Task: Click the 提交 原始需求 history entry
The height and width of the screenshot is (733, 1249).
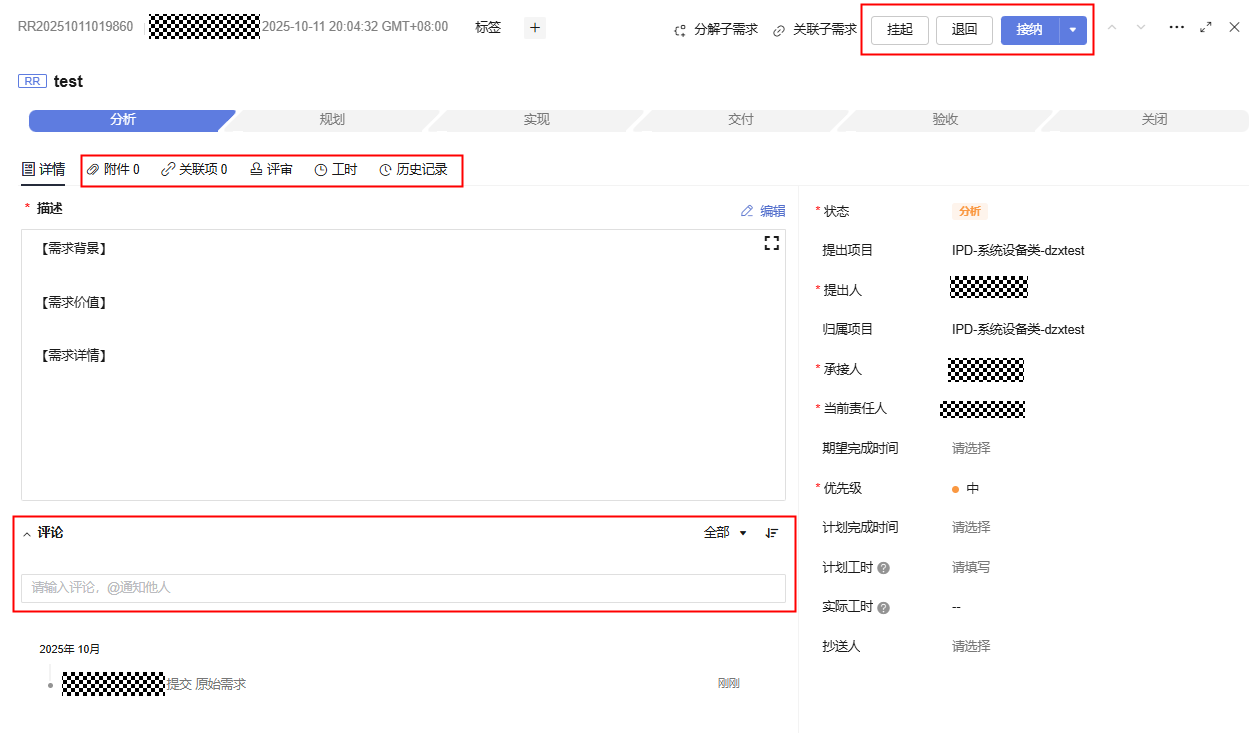Action: click(206, 684)
